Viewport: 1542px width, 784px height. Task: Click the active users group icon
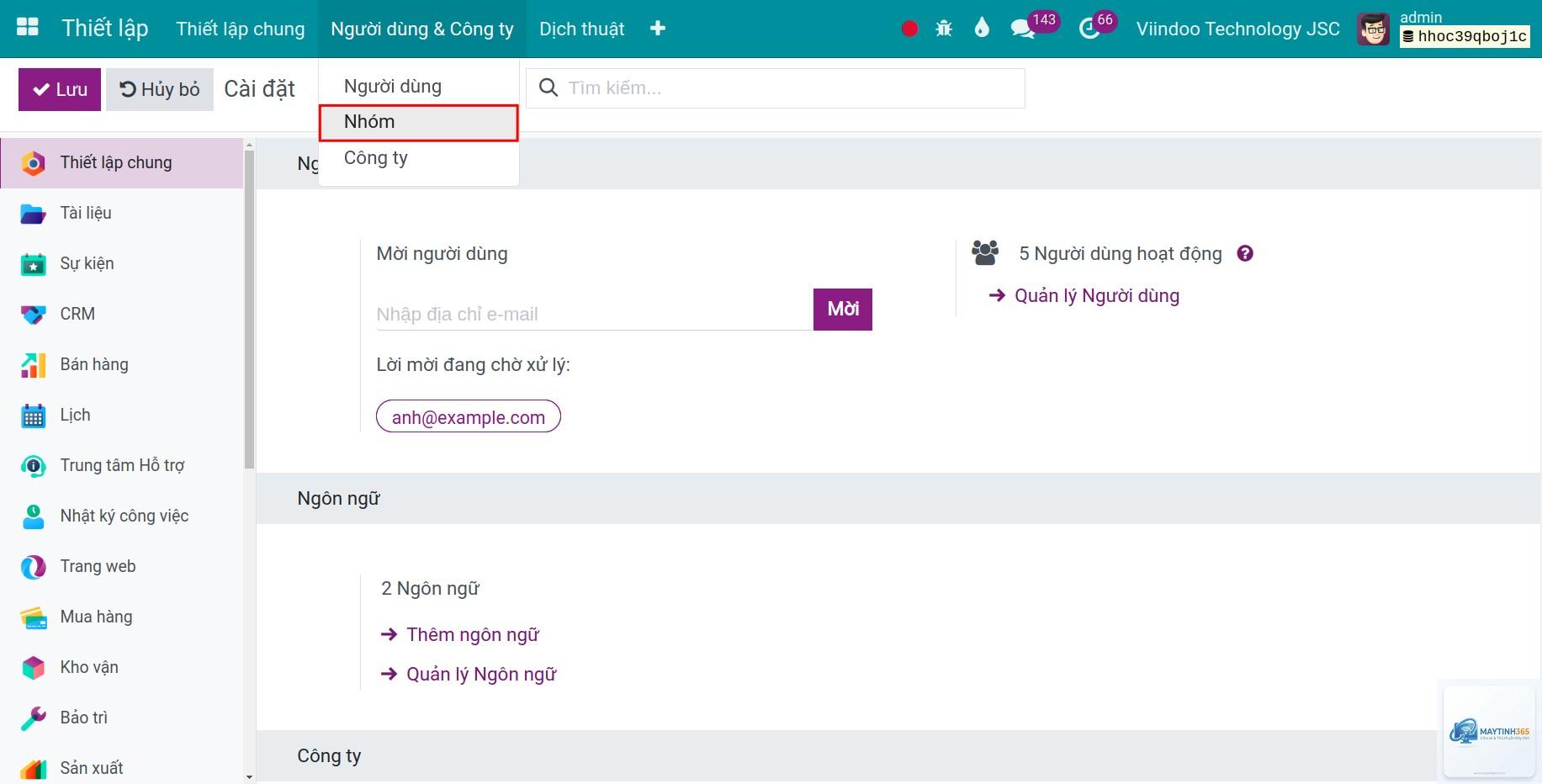984,253
